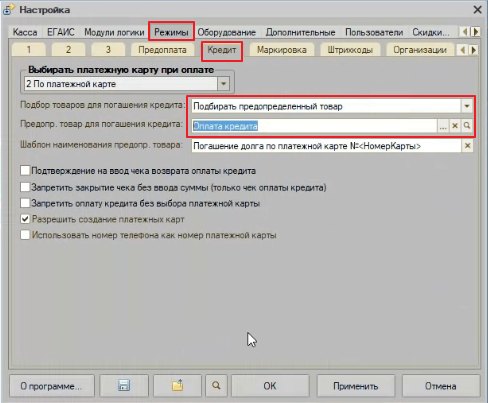Open the Подбор товаров для погашения dropdown arrow
The height and width of the screenshot is (403, 488).
pyautogui.click(x=467, y=106)
